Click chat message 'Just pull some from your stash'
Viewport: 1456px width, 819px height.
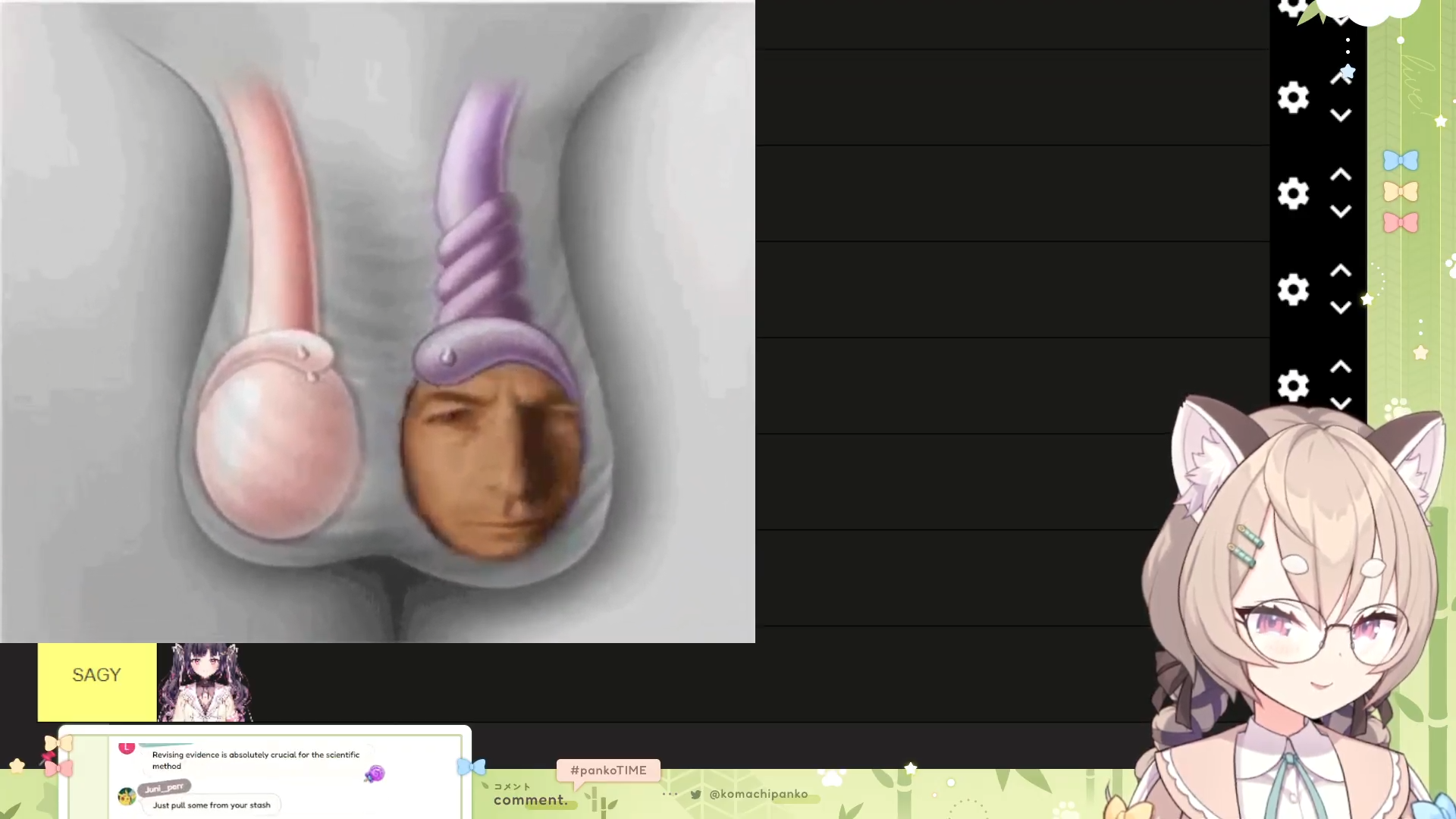click(x=212, y=805)
